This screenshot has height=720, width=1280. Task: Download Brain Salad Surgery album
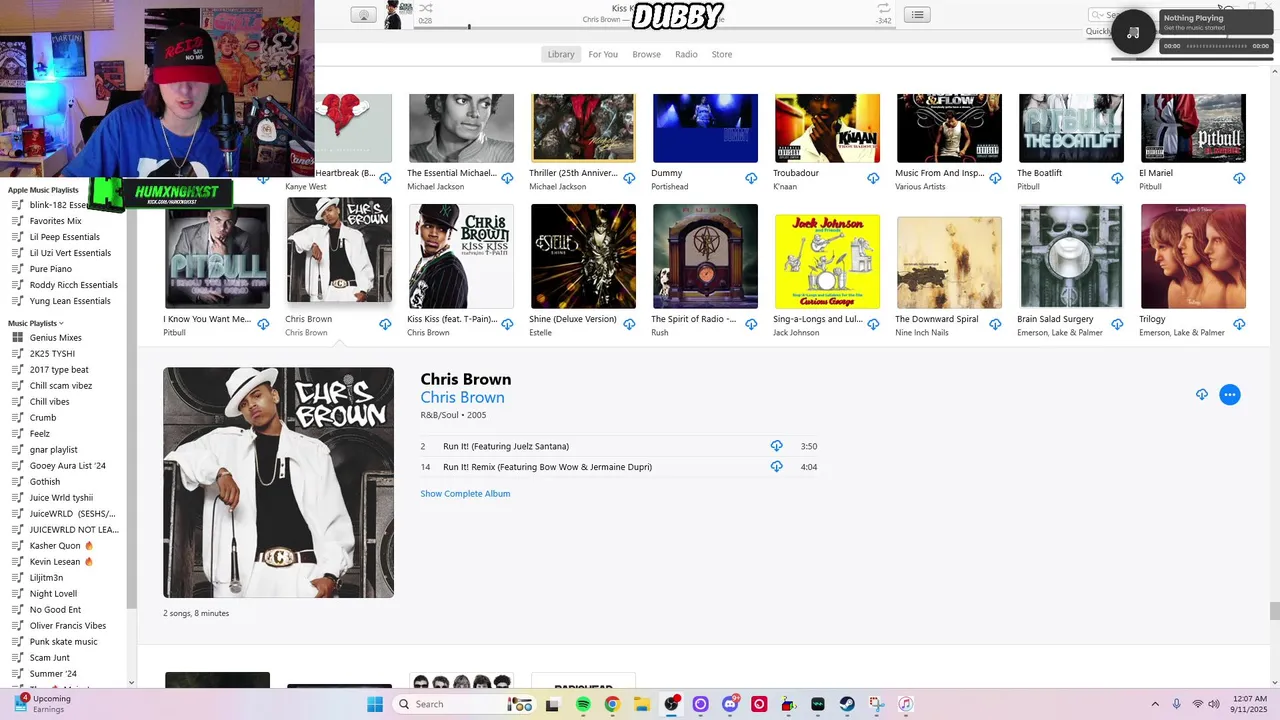1117,324
